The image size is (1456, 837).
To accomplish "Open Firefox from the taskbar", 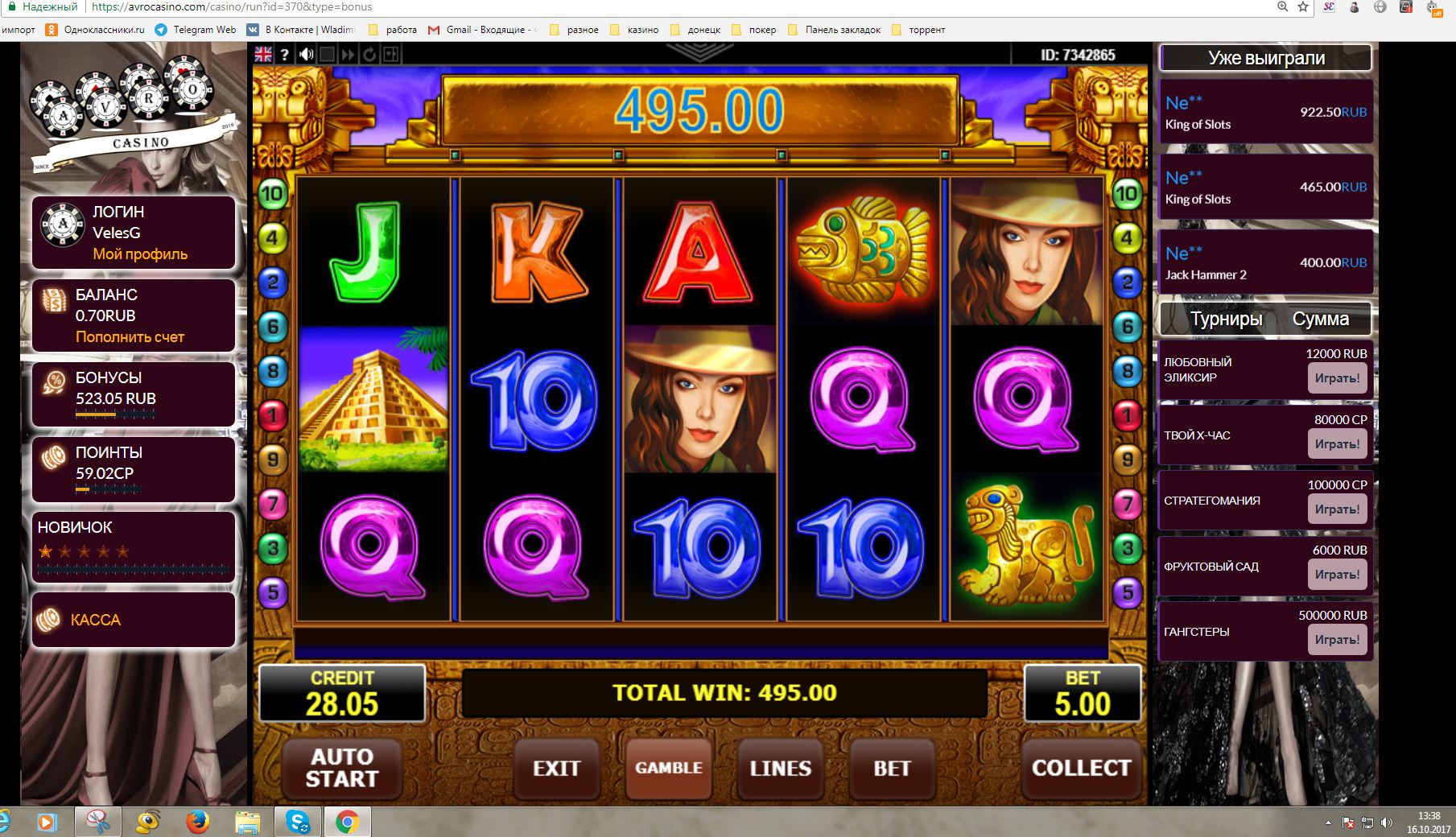I will (198, 822).
